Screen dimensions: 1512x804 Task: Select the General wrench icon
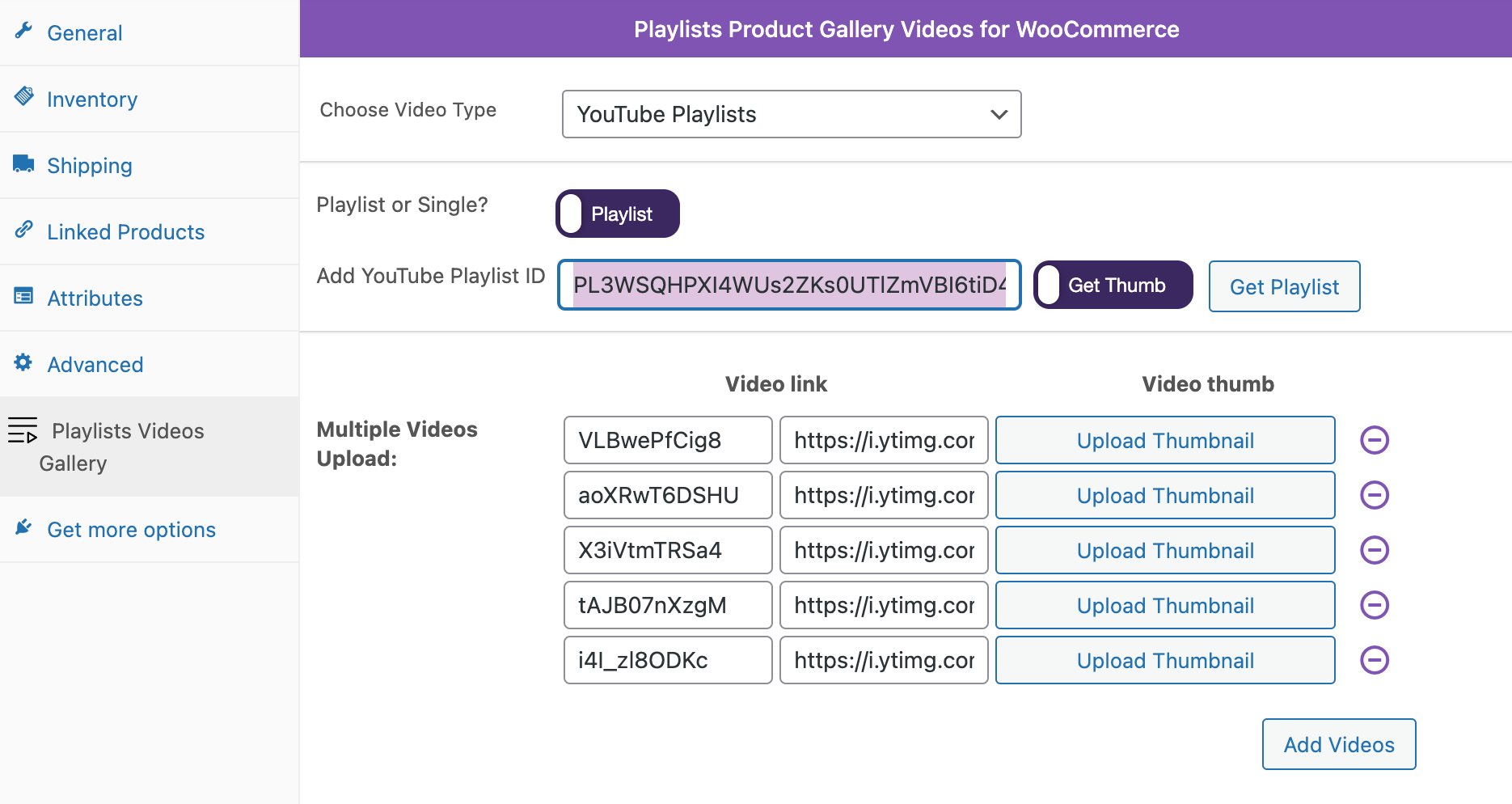[x=23, y=31]
